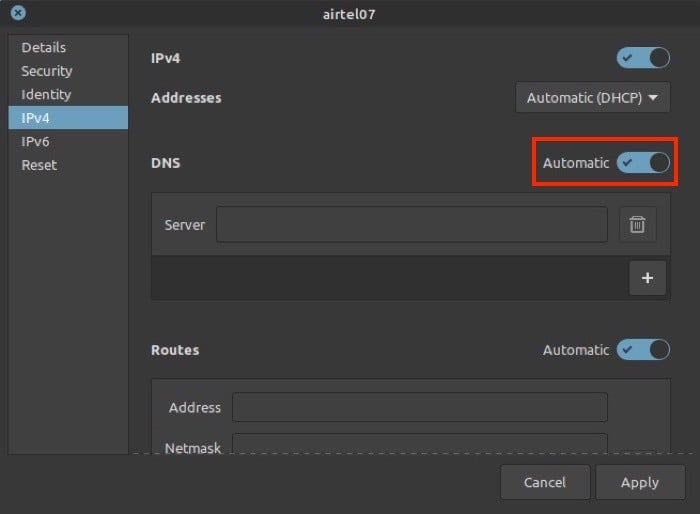Disable the DNS Automatic switch

pos(643,163)
